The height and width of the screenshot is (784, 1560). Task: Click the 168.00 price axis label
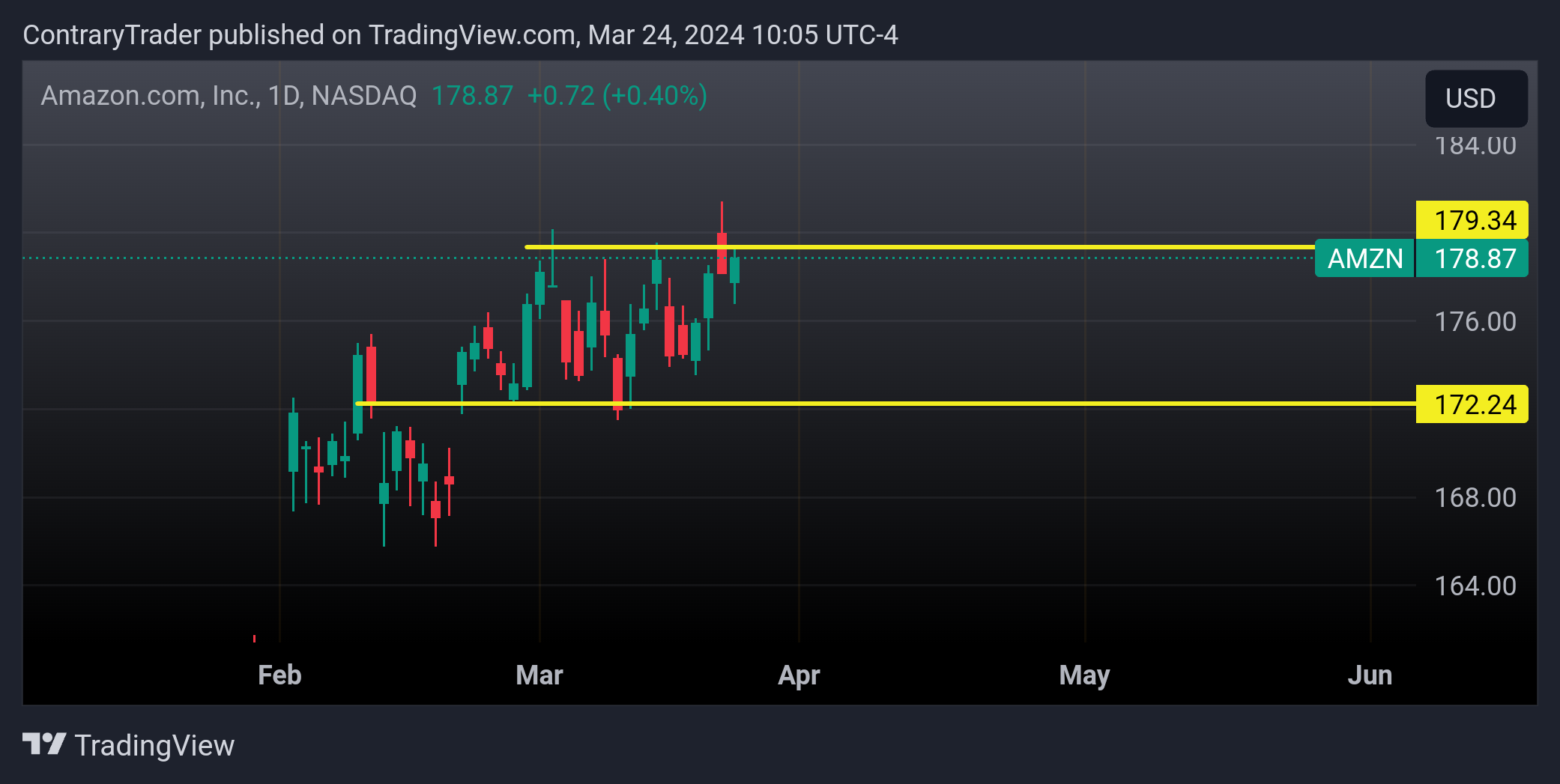coord(1475,498)
